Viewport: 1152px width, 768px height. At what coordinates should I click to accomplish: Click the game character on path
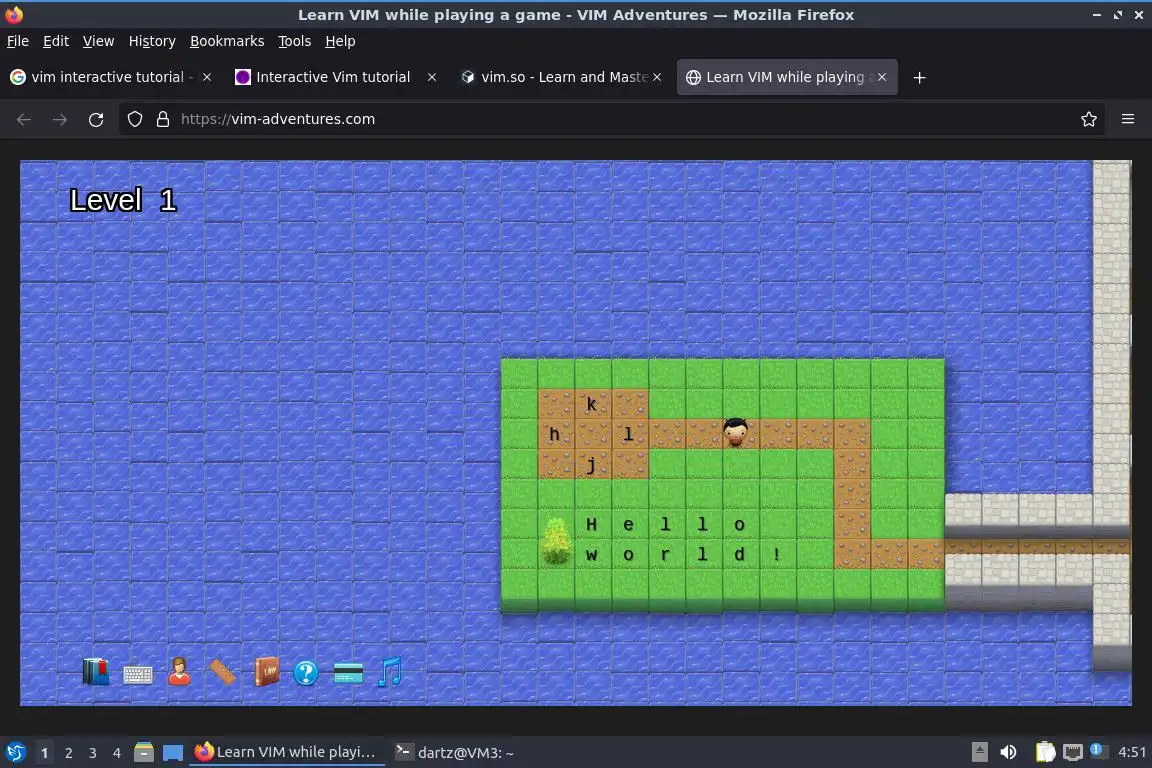(735, 432)
